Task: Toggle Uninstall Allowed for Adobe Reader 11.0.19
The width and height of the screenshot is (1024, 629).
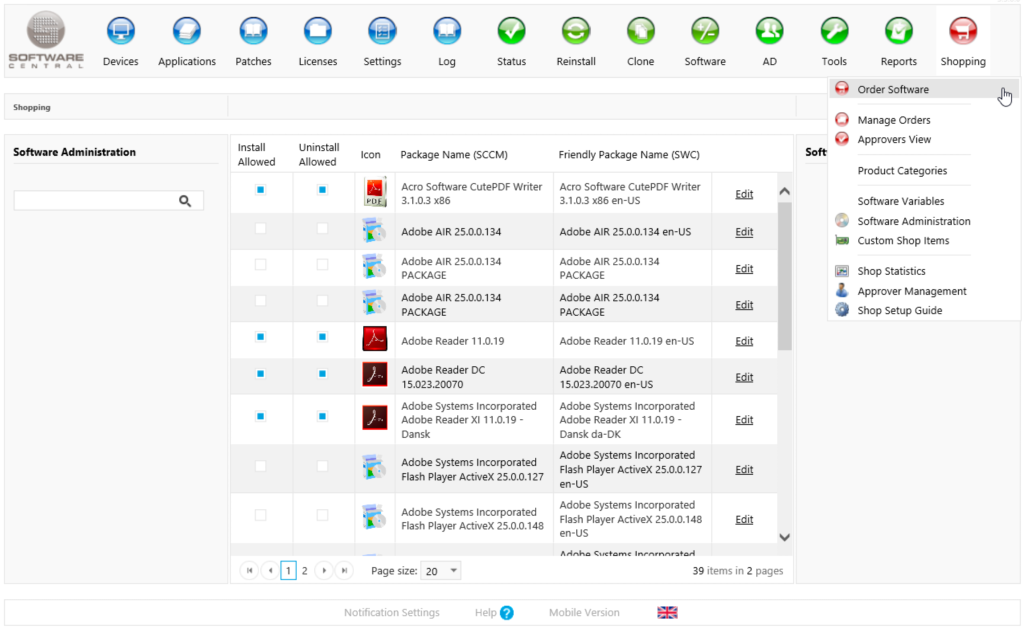Action: (322, 337)
